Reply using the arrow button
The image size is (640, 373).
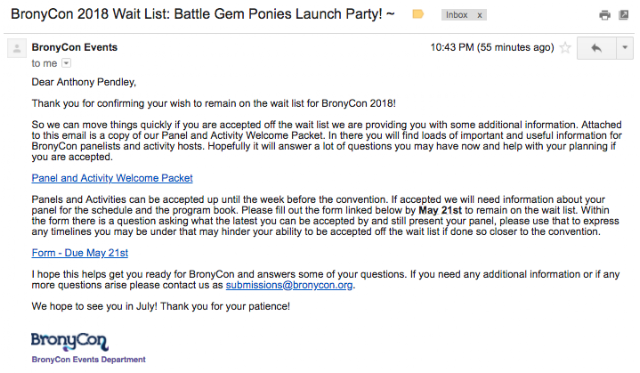(x=596, y=48)
